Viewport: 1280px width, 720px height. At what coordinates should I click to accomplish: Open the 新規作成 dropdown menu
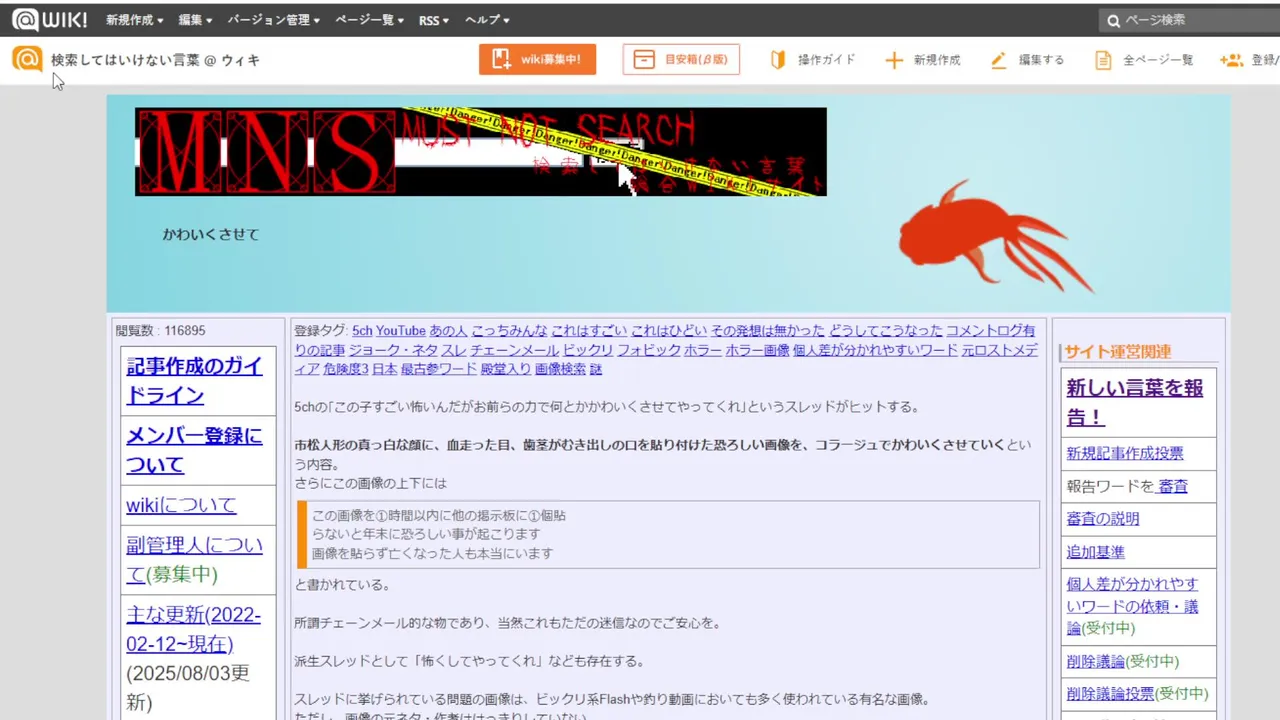pos(136,20)
